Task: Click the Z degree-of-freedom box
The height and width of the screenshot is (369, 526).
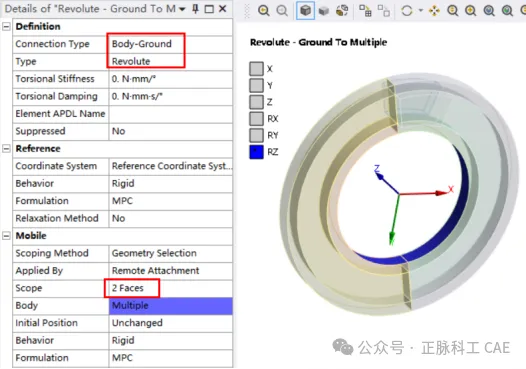Action: (256, 102)
